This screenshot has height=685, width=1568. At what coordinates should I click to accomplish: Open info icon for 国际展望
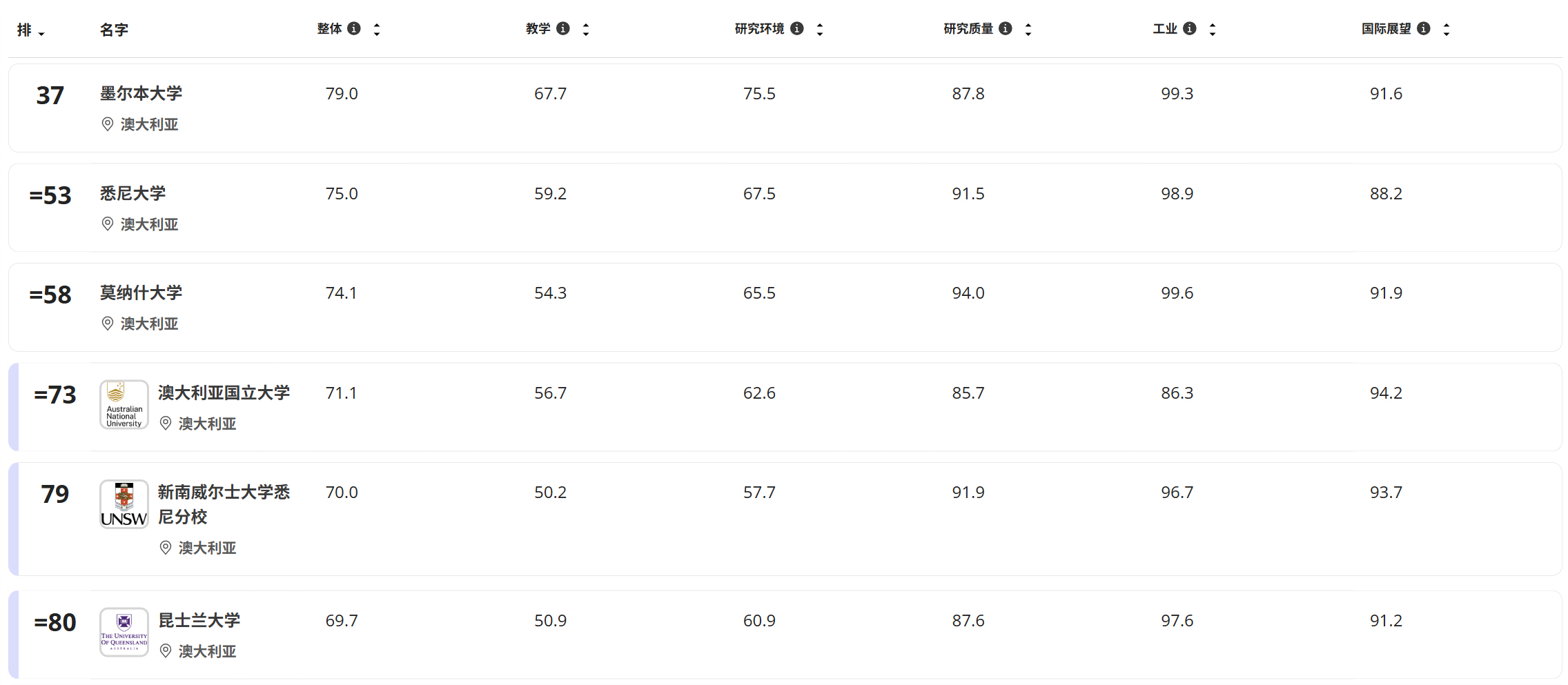coord(1424,28)
